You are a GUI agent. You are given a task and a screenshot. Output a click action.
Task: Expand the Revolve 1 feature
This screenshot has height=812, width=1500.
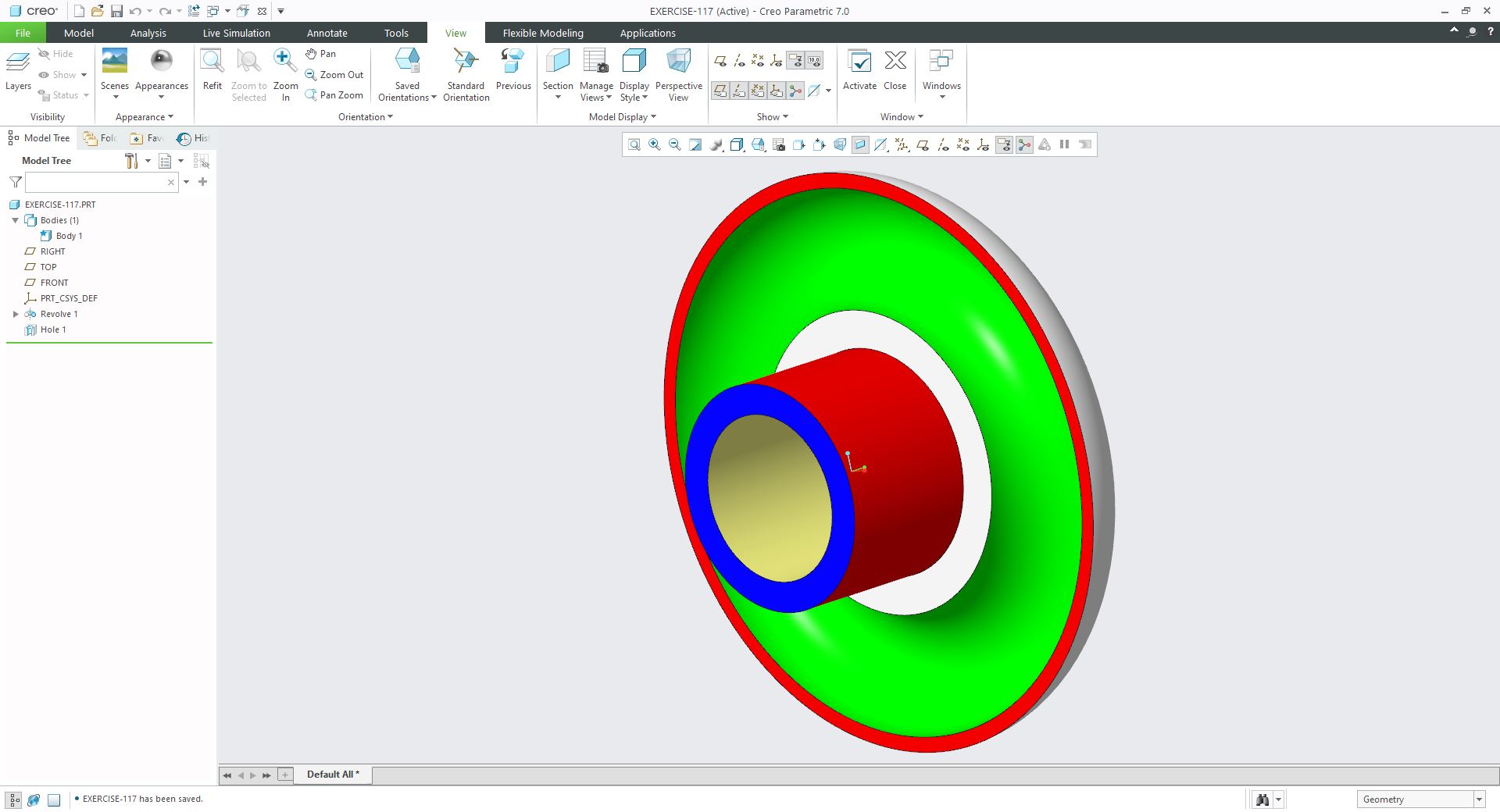click(16, 314)
